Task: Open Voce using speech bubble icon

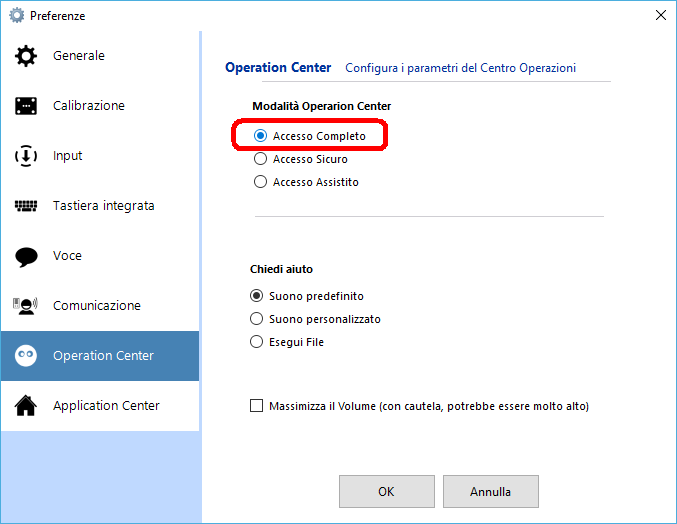Action: click(x=26, y=257)
